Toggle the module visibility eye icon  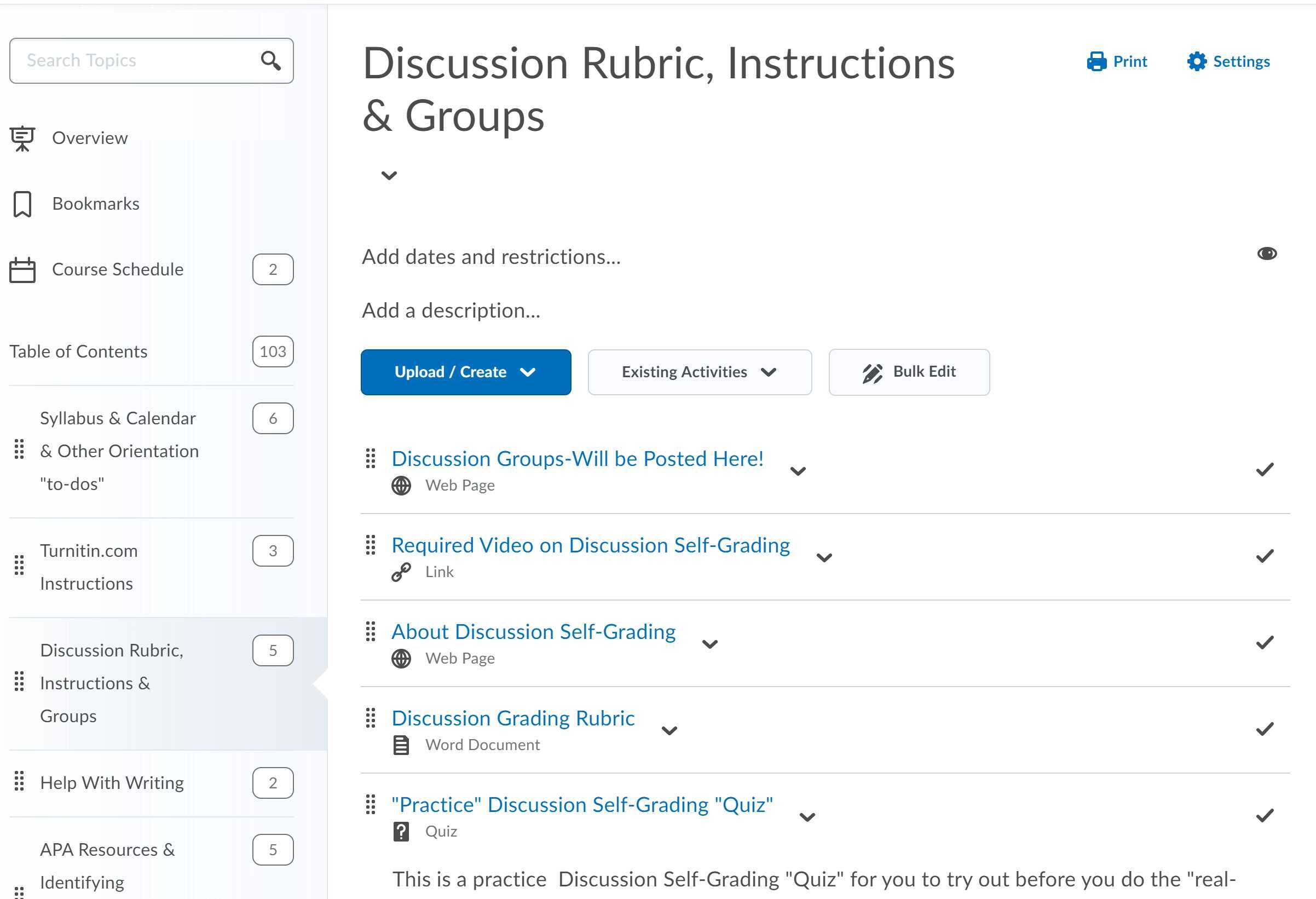pos(1267,253)
